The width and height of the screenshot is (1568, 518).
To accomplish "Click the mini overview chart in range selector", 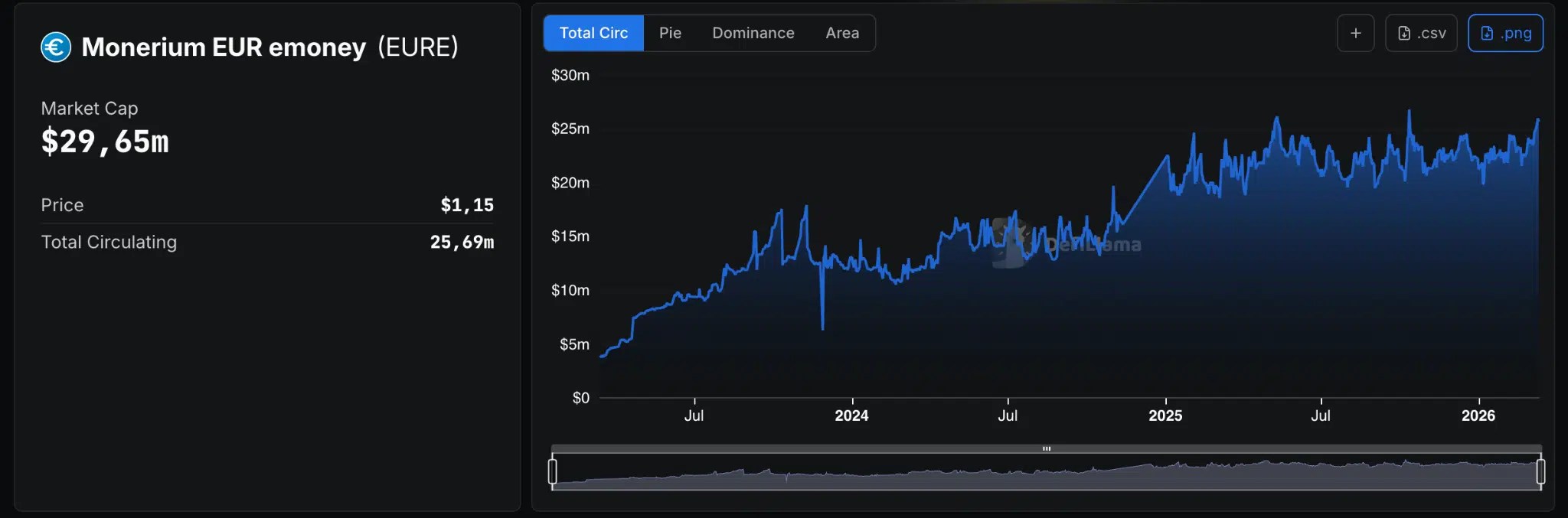I will pyautogui.click(x=1046, y=472).
